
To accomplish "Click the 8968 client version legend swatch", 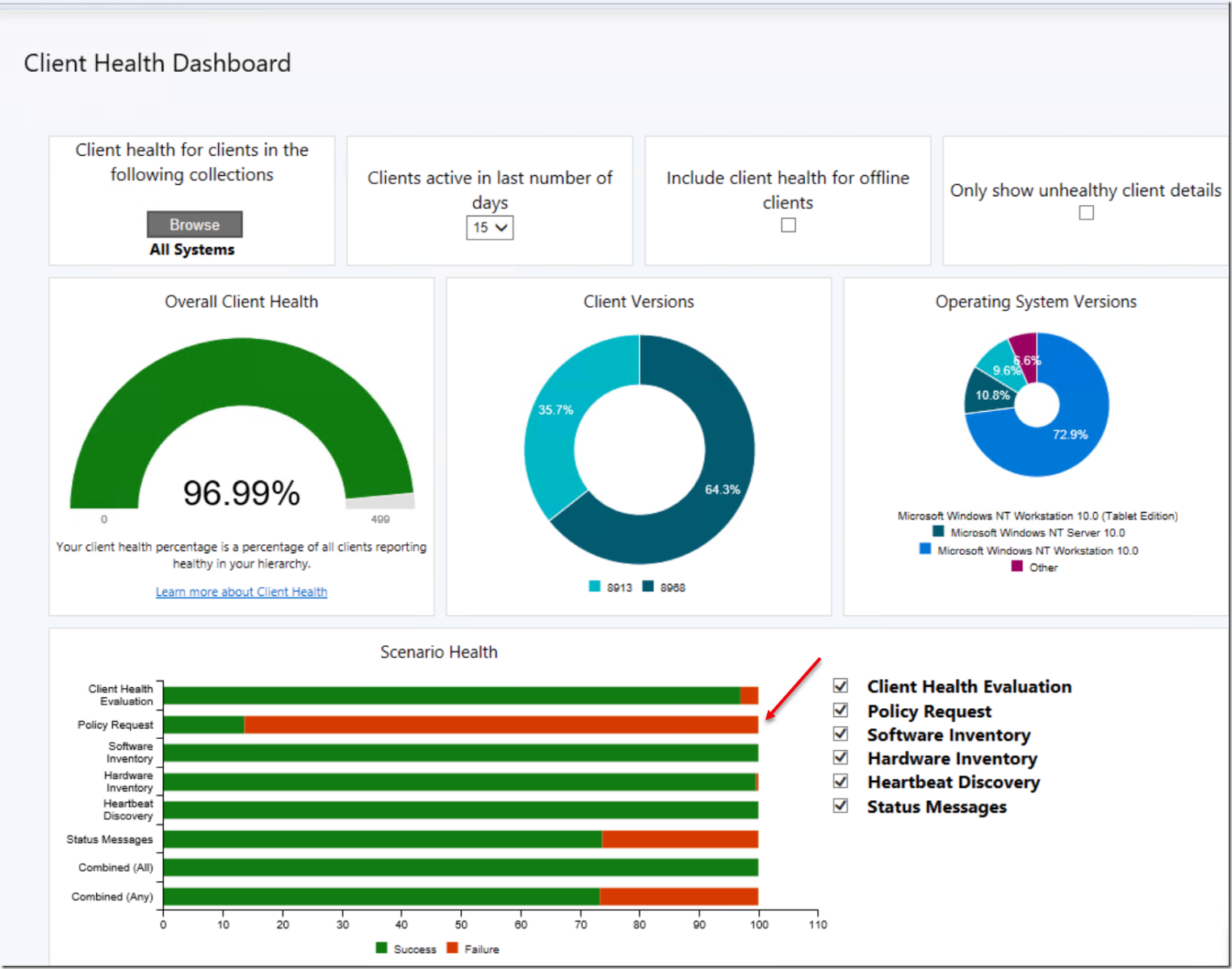I will [648, 586].
